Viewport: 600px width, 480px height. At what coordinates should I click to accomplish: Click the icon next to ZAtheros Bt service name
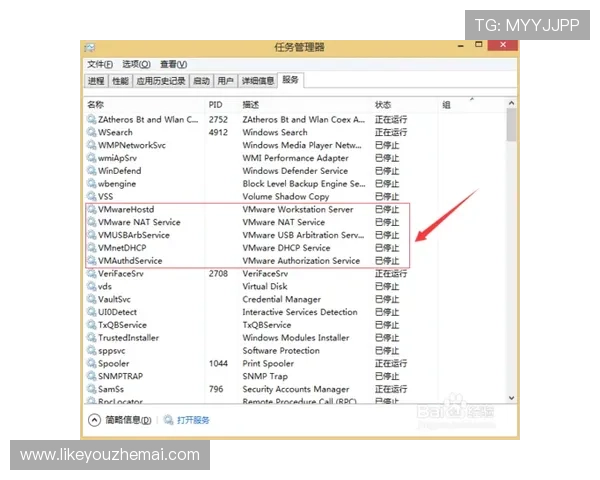pyautogui.click(x=91, y=119)
